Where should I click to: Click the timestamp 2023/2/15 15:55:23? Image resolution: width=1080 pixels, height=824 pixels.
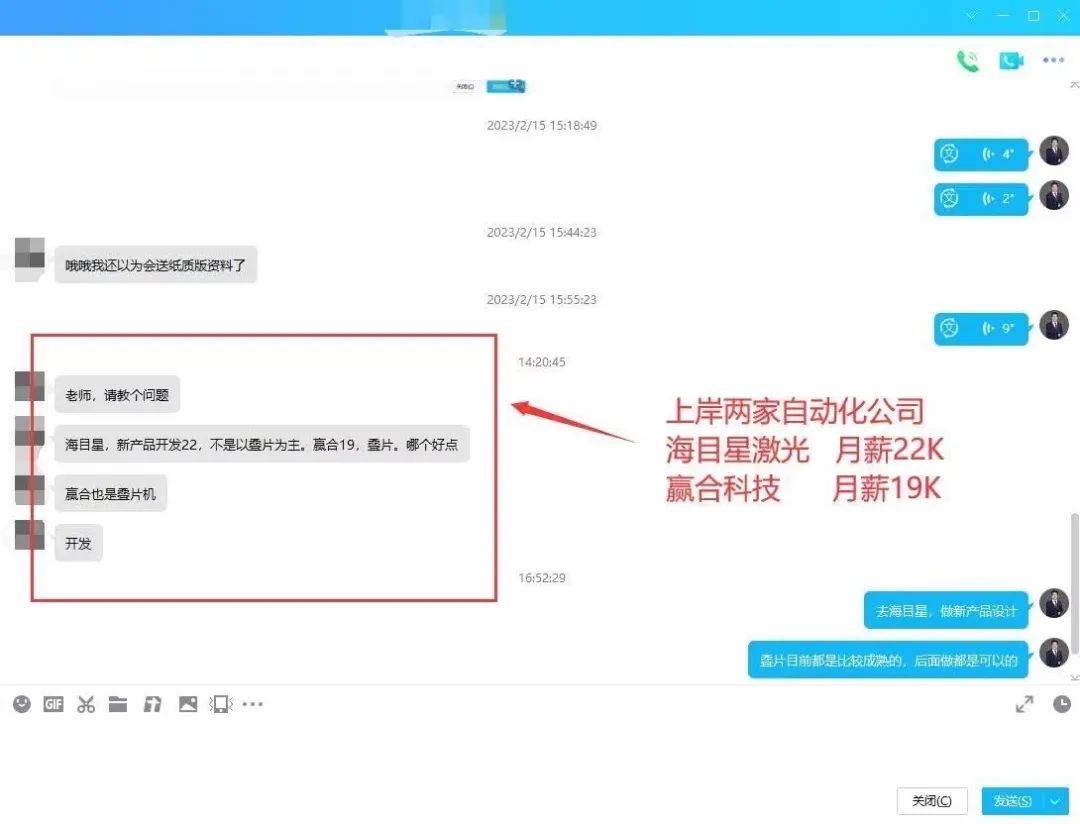tap(541, 300)
